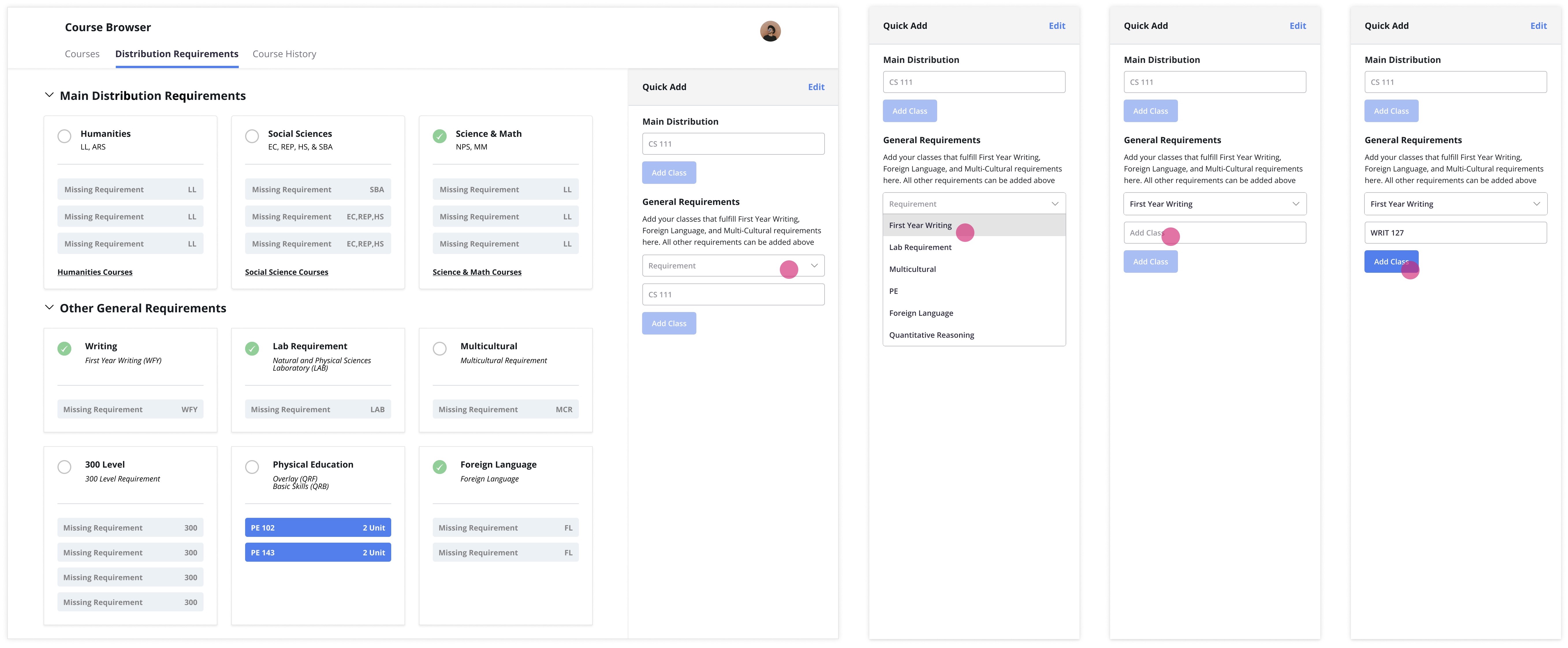Select the Distribution Requirements tab

point(176,54)
